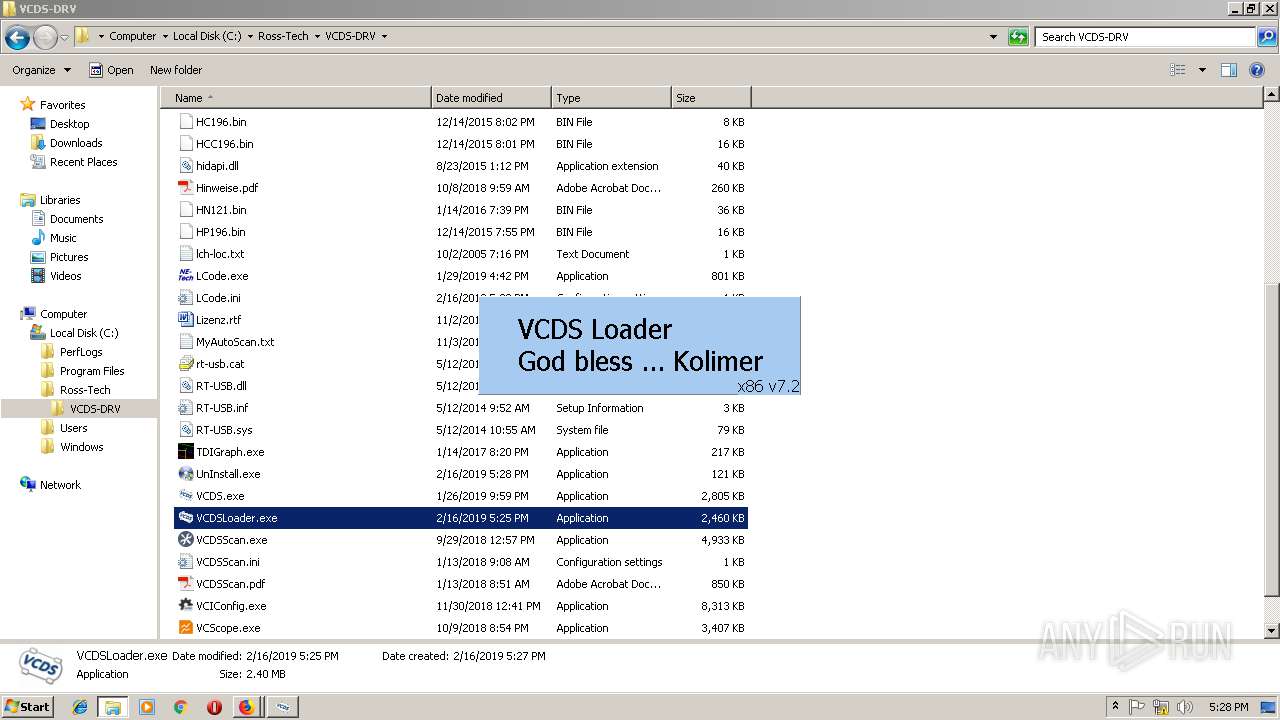Expand the Computer breadcrumb arrow
The width and height of the screenshot is (1280, 720).
click(165, 36)
